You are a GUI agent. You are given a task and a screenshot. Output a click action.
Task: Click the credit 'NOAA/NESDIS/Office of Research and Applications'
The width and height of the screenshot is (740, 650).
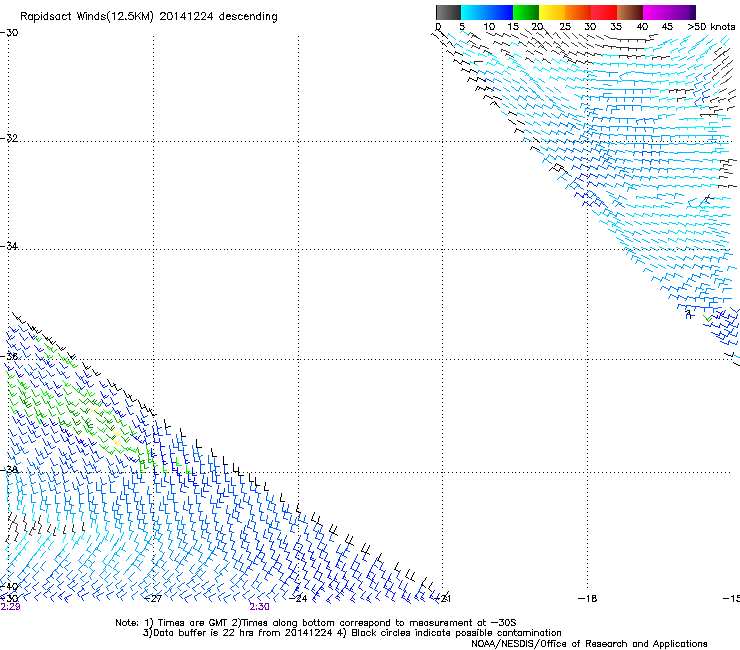click(x=589, y=644)
